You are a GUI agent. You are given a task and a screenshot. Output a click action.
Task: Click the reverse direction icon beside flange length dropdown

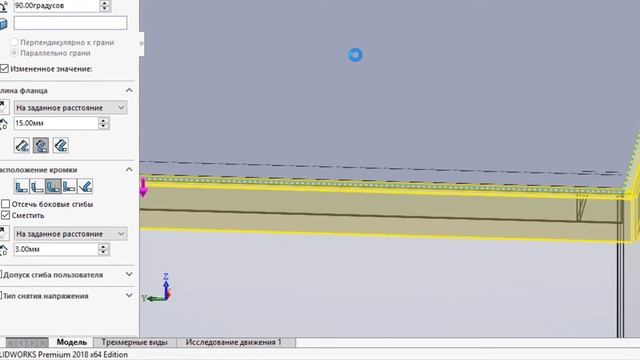(x=3, y=107)
